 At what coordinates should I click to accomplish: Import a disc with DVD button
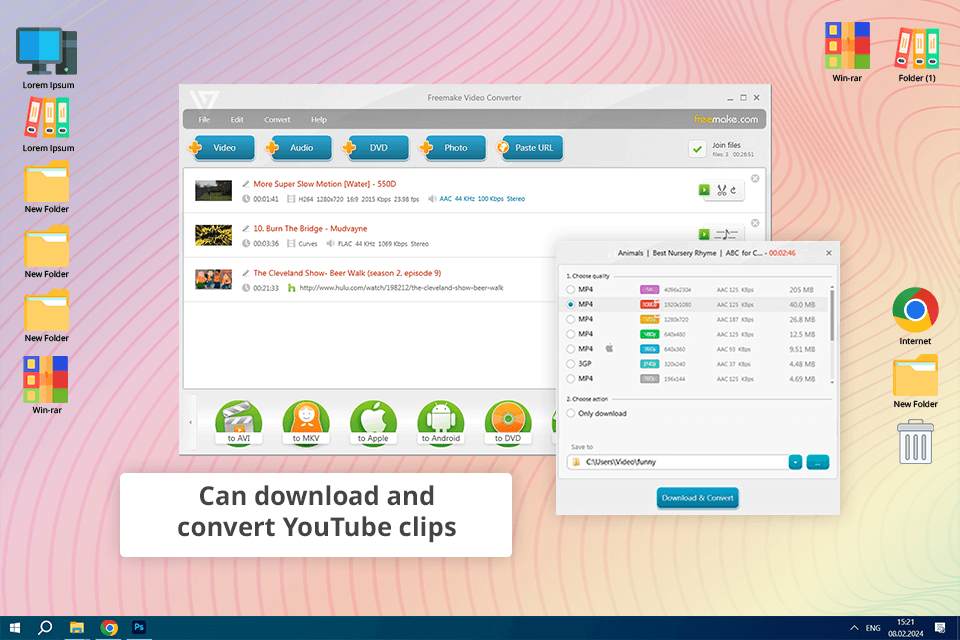(x=376, y=148)
